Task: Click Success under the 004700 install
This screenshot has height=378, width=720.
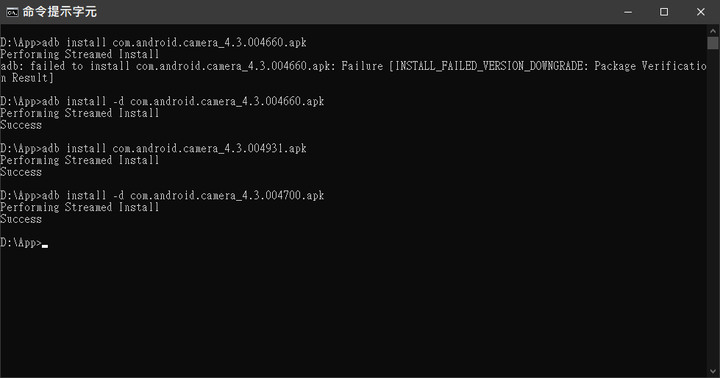Action: pos(21,219)
